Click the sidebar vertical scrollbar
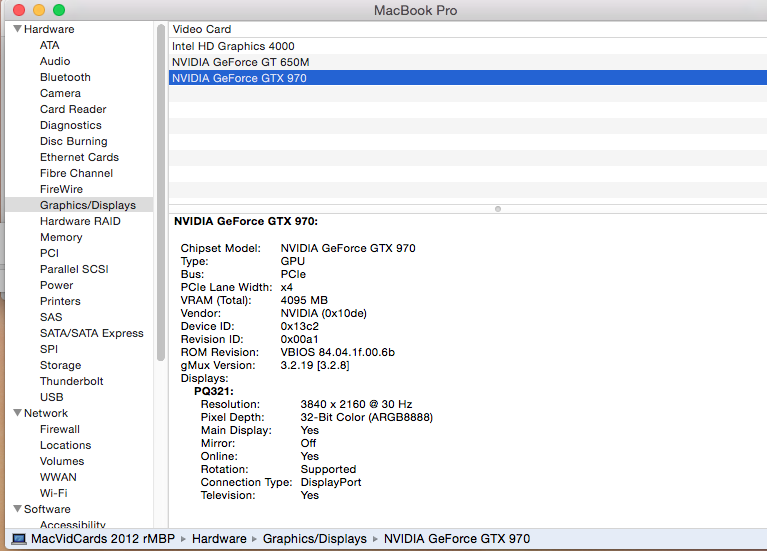Image resolution: width=767 pixels, height=551 pixels. pyautogui.click(x=160, y=192)
